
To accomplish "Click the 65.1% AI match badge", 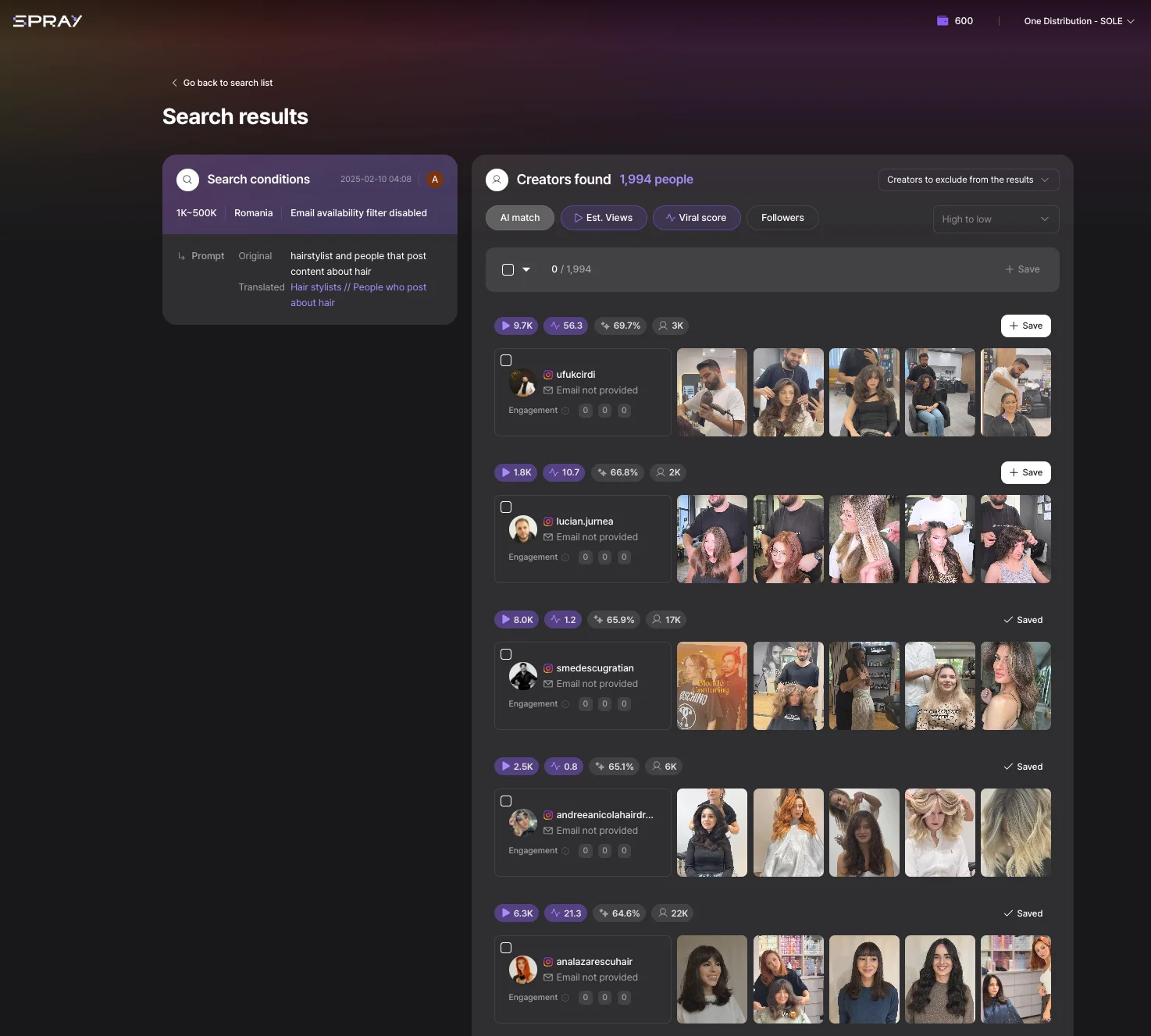I will pyautogui.click(x=615, y=767).
